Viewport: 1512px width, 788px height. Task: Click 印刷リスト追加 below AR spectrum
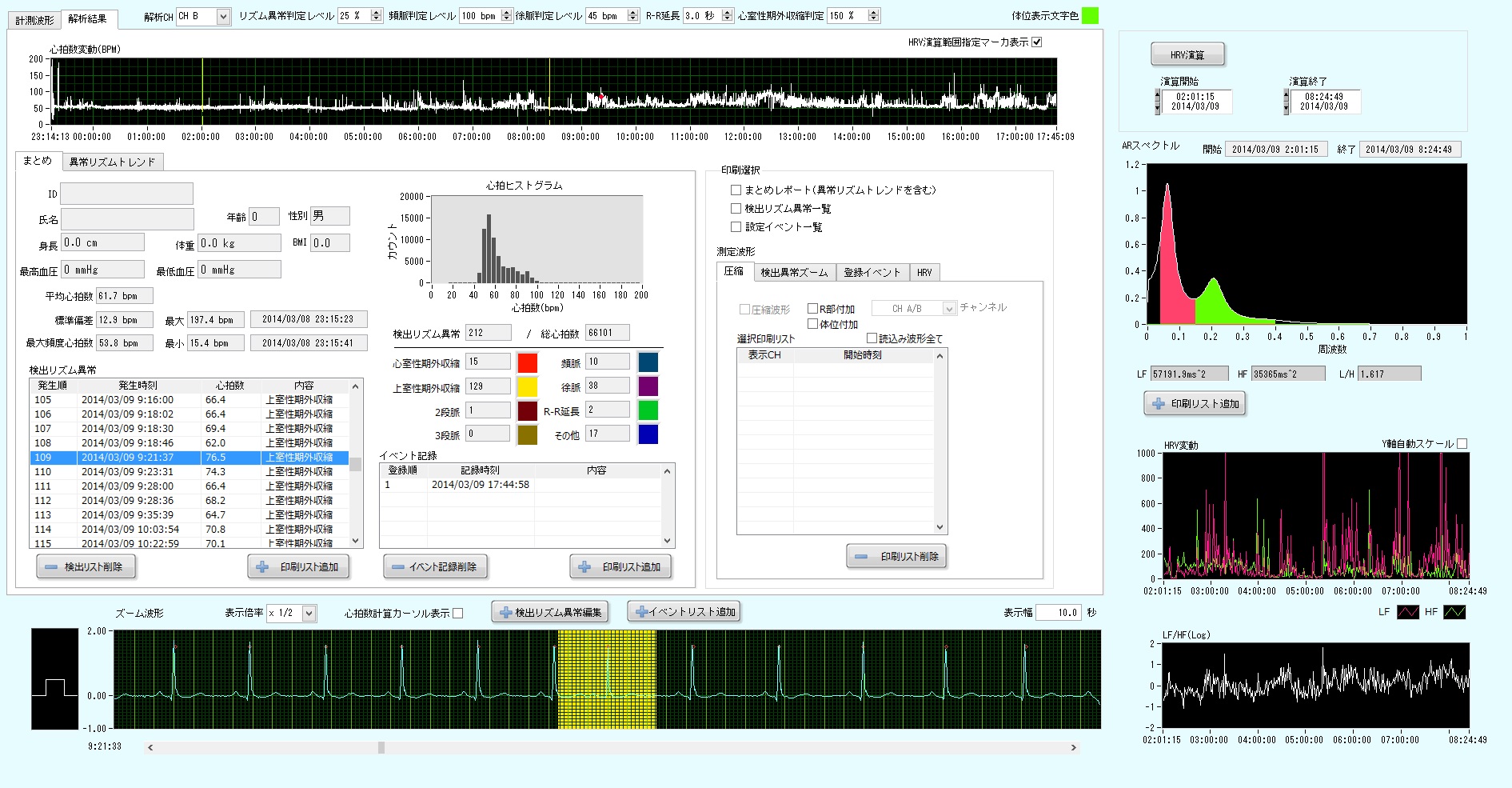pos(1195,404)
